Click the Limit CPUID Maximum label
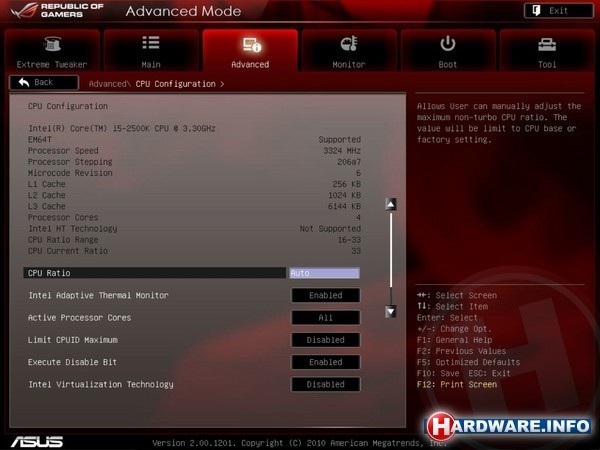600x450 pixels. (73, 340)
